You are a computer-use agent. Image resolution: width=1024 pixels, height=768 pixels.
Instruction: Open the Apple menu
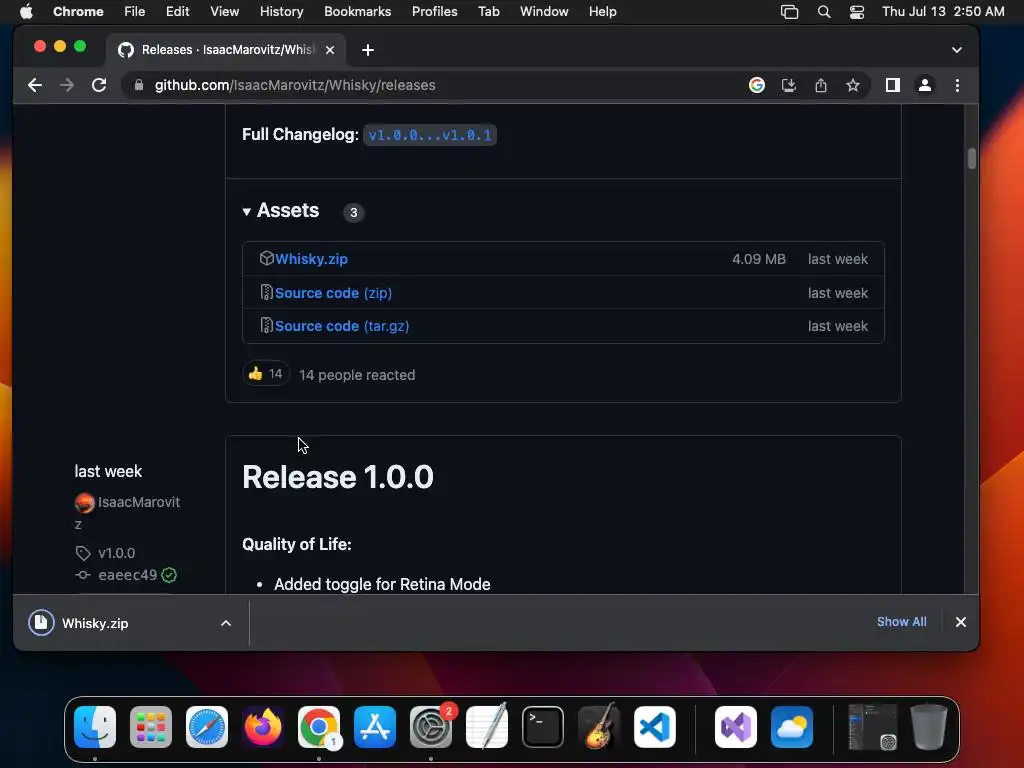(26, 11)
